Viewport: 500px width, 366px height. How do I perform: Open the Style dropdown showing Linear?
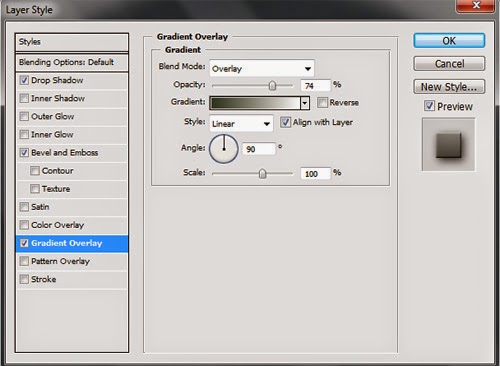[241, 124]
